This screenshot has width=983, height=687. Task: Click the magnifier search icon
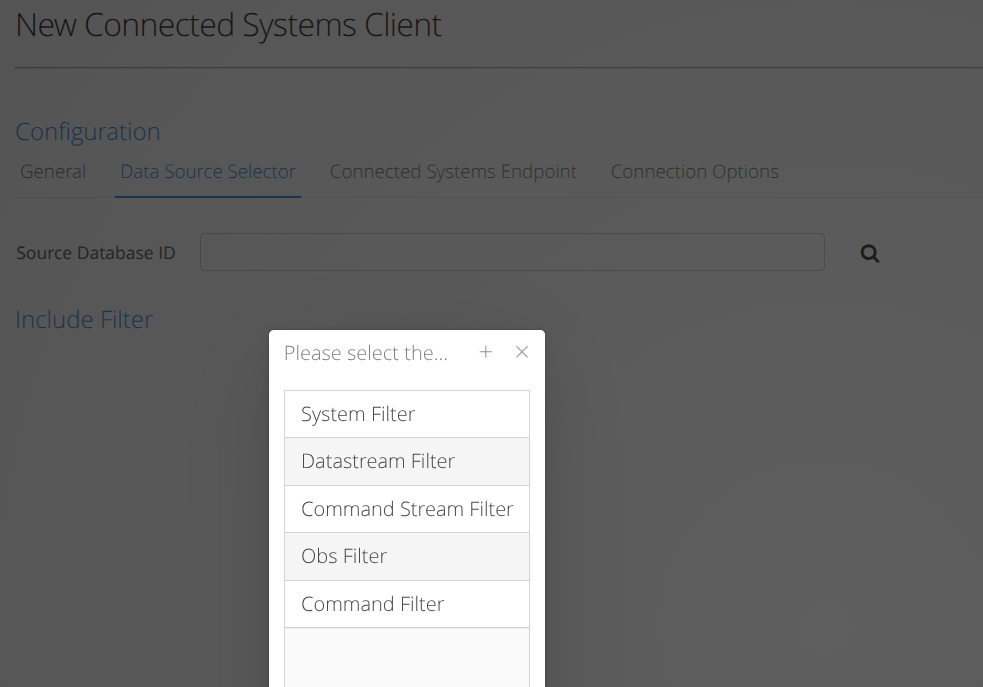tap(870, 254)
